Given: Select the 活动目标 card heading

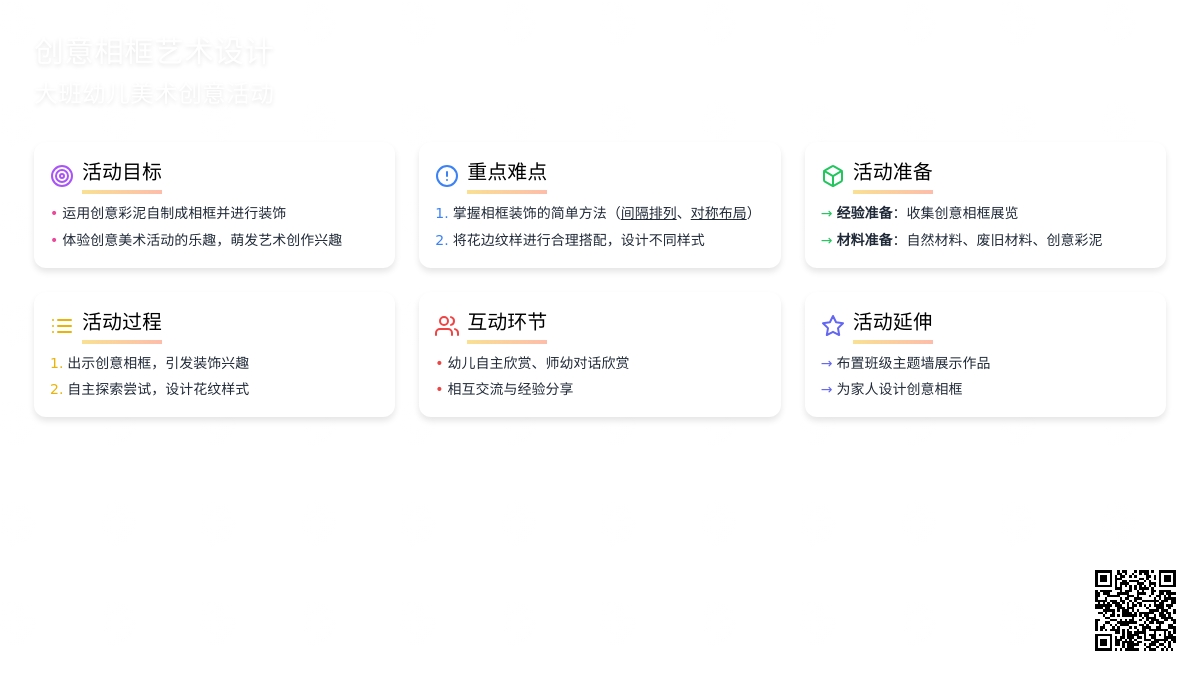Looking at the screenshot, I should 122,172.
